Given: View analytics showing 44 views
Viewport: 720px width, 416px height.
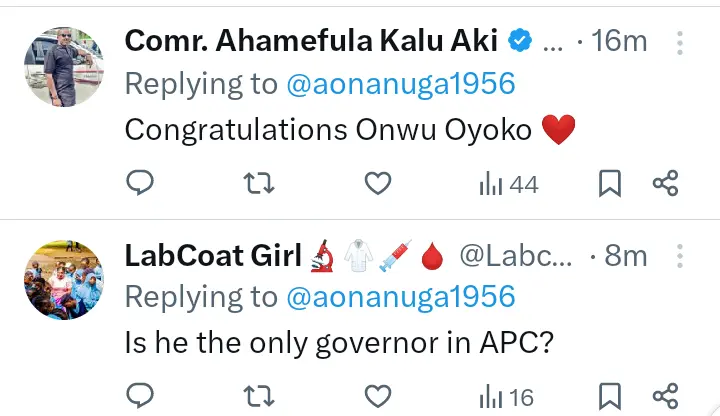Looking at the screenshot, I should click(x=509, y=183).
